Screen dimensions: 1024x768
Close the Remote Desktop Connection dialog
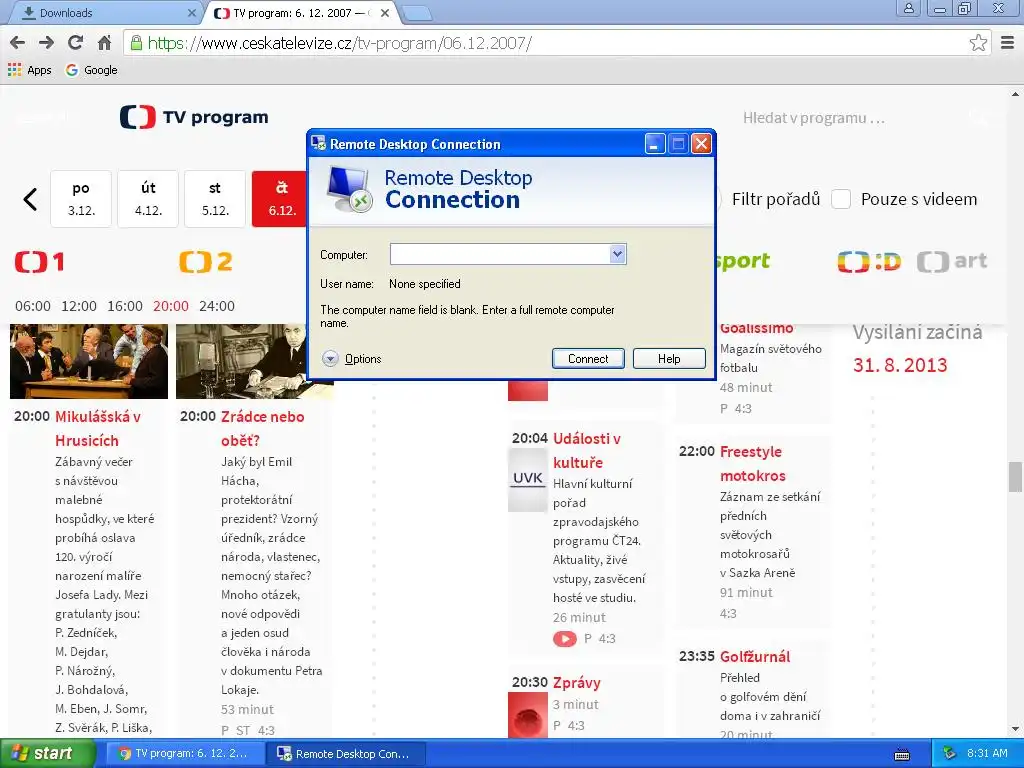click(x=701, y=144)
